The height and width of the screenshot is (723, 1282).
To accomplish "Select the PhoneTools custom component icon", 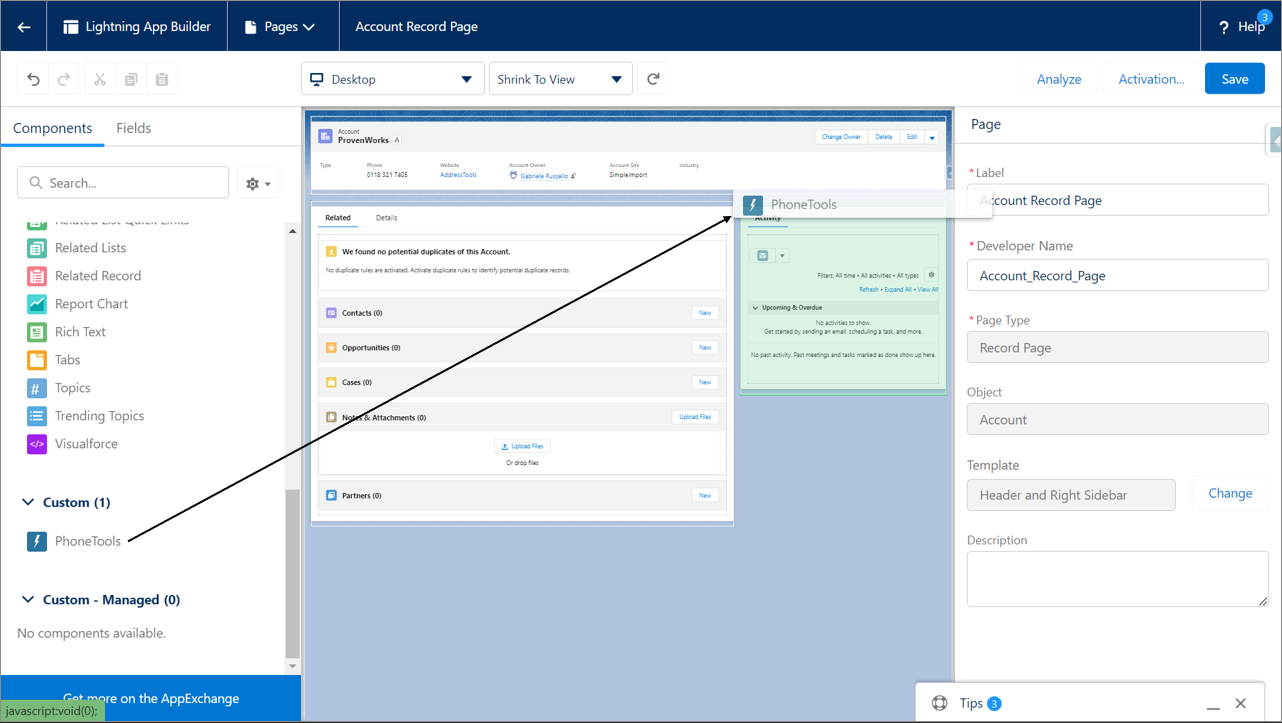I will pos(37,541).
